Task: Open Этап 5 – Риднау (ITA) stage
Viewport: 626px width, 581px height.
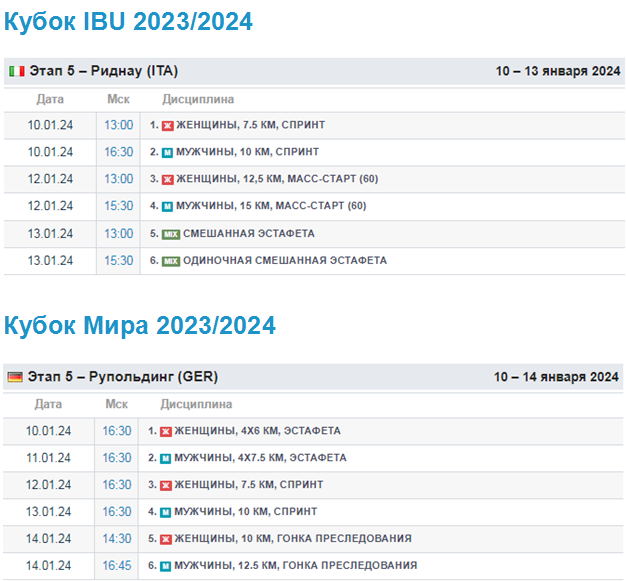Action: [x=104, y=71]
